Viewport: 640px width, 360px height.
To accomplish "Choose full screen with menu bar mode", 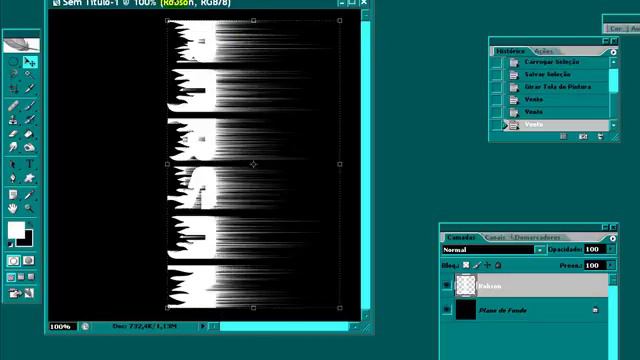I will point(21,277).
